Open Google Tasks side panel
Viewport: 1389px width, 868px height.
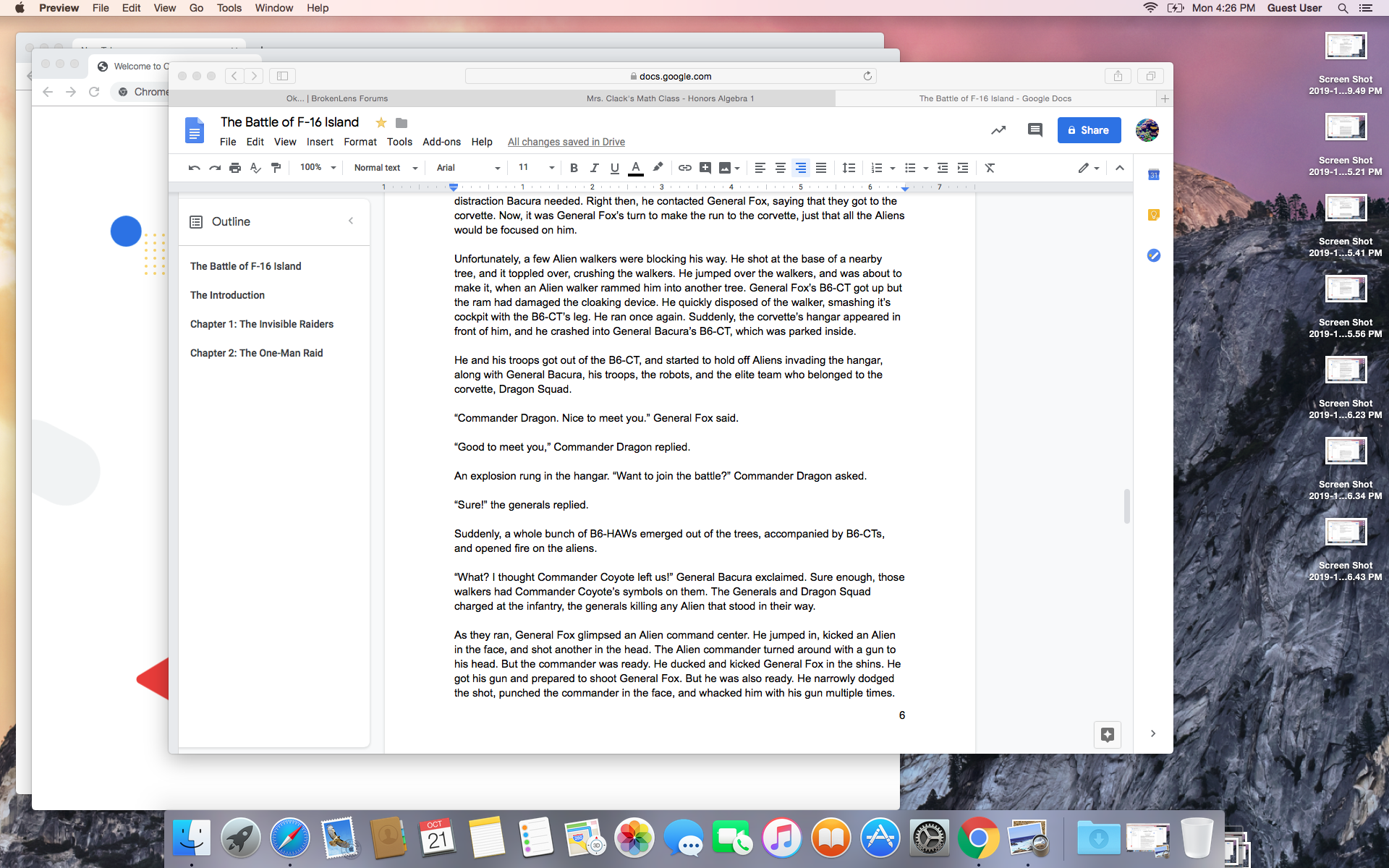click(x=1154, y=255)
